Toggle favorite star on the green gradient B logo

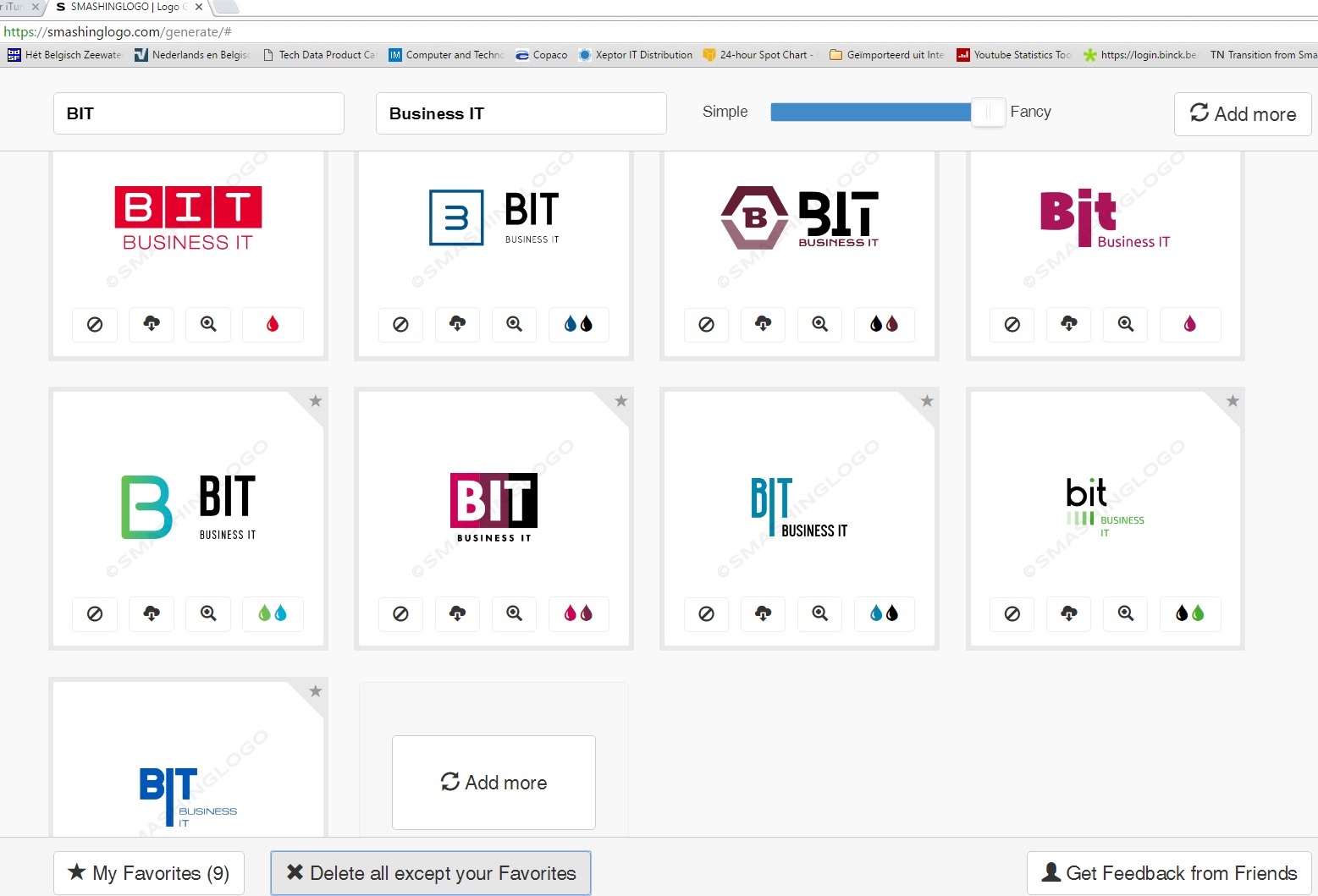tap(315, 401)
